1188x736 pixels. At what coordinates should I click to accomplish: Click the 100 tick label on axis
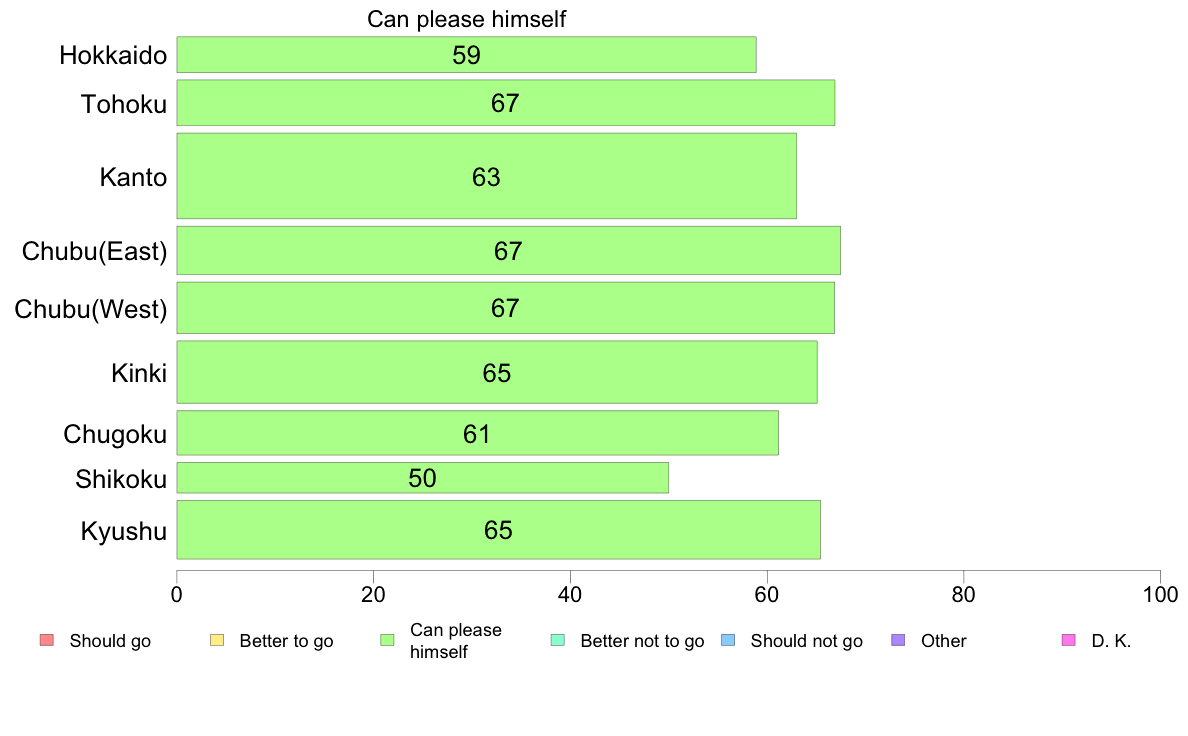tap(1160, 595)
